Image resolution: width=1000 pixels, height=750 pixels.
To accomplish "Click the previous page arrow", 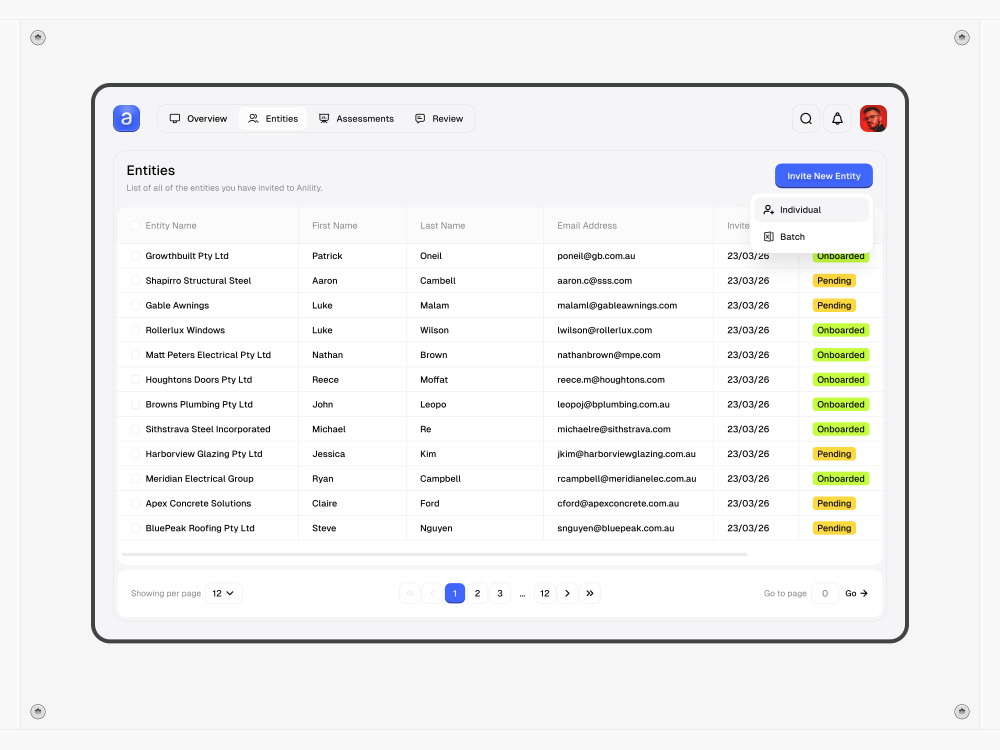I will 432,593.
